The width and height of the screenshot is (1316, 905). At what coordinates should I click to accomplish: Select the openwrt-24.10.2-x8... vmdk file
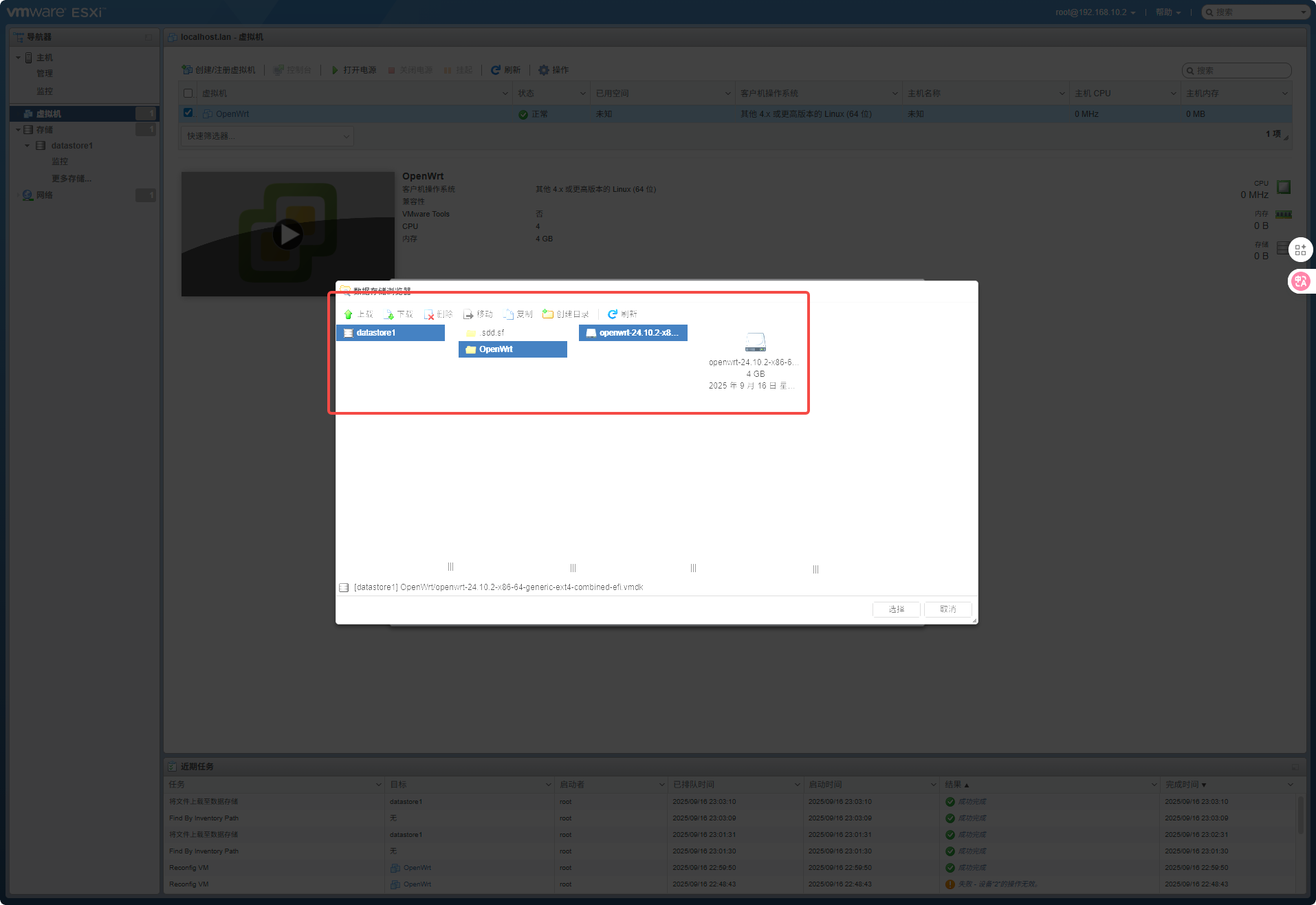(x=633, y=333)
